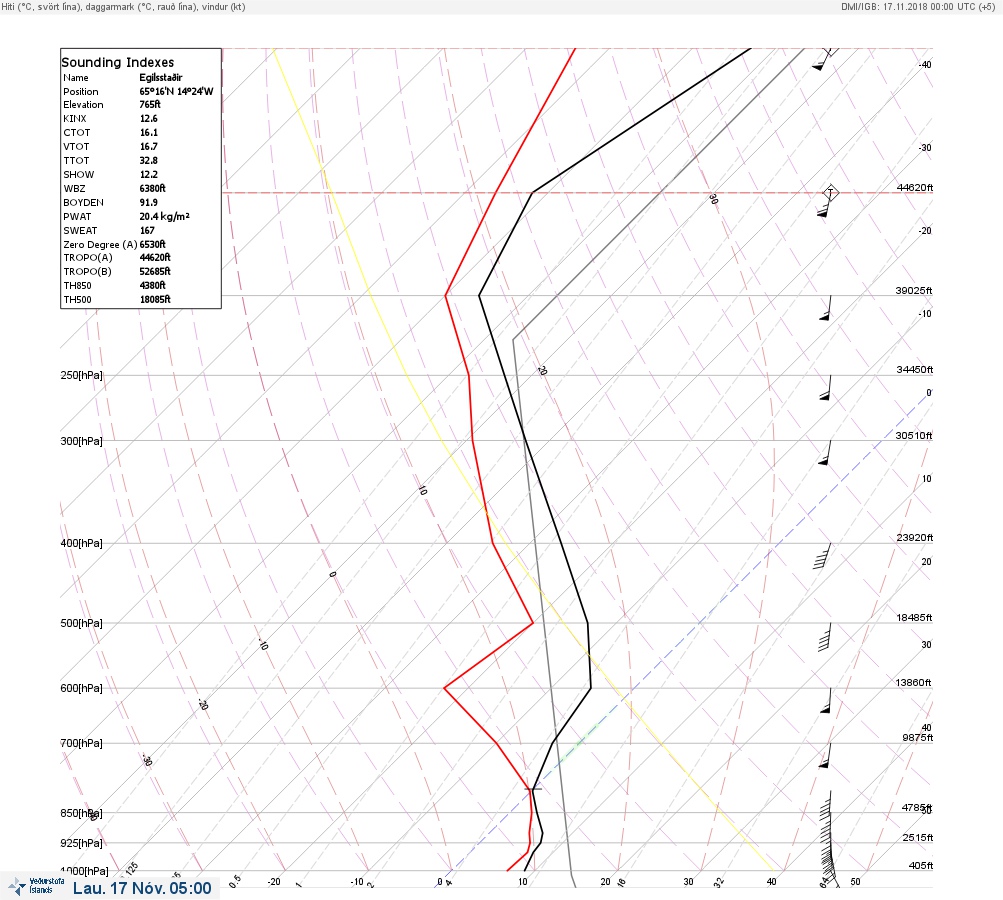Click the wind barb at 39025ft level
This screenshot has width=1003, height=900.
point(826,308)
